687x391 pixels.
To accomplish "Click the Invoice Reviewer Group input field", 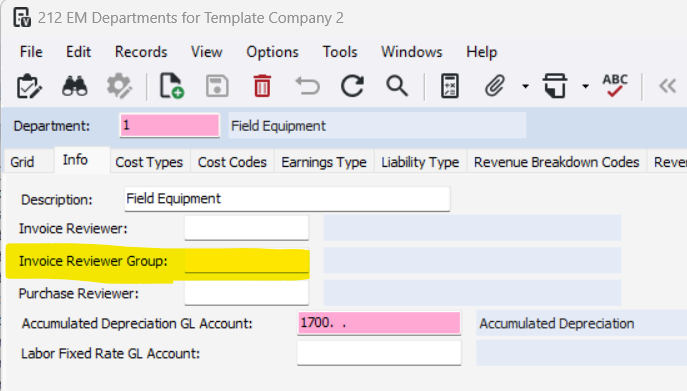I will coord(247,261).
